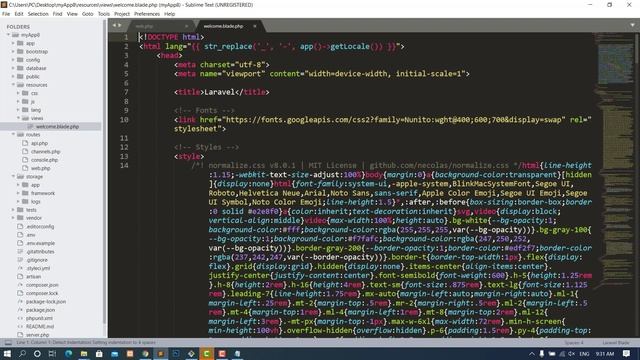
Task: Open the Preferences menu
Action: pos(147,14)
